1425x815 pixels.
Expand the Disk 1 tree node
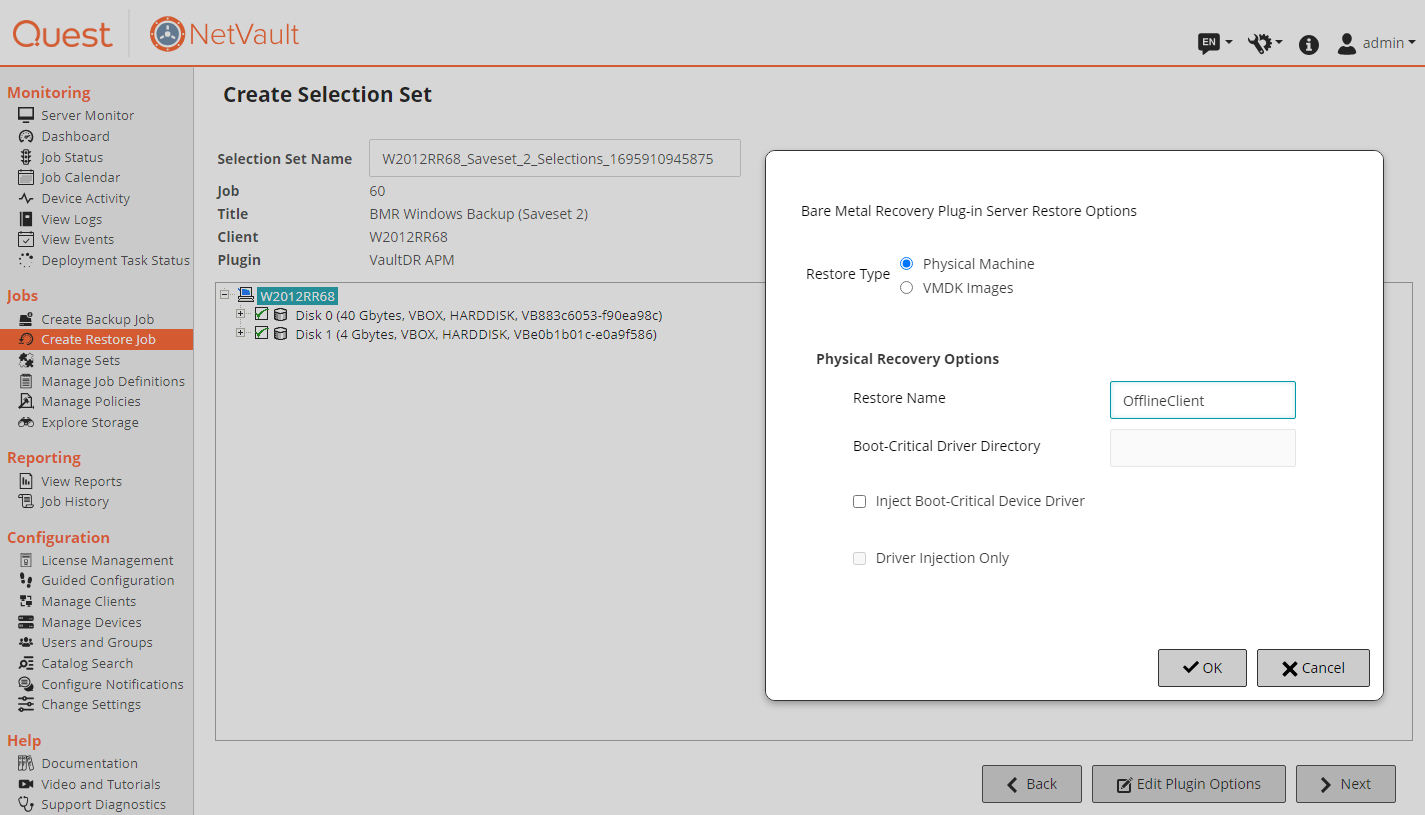pos(240,333)
